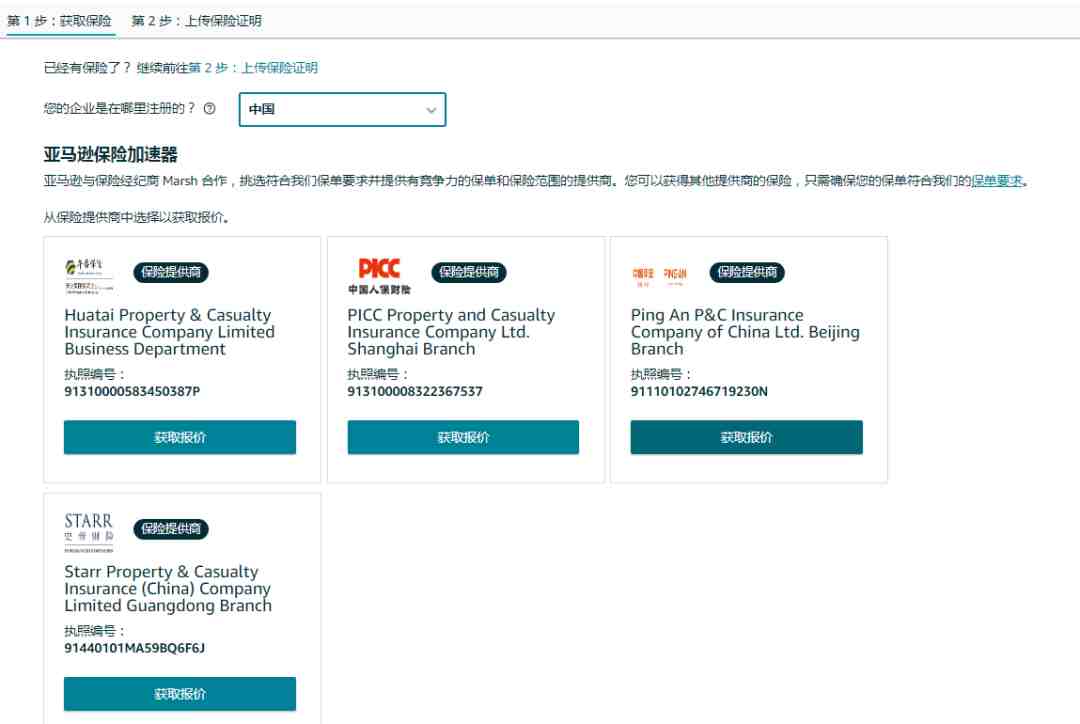Image resolution: width=1080 pixels, height=724 pixels.
Task: Select PICC Property and Casualty company name
Action: [451, 332]
